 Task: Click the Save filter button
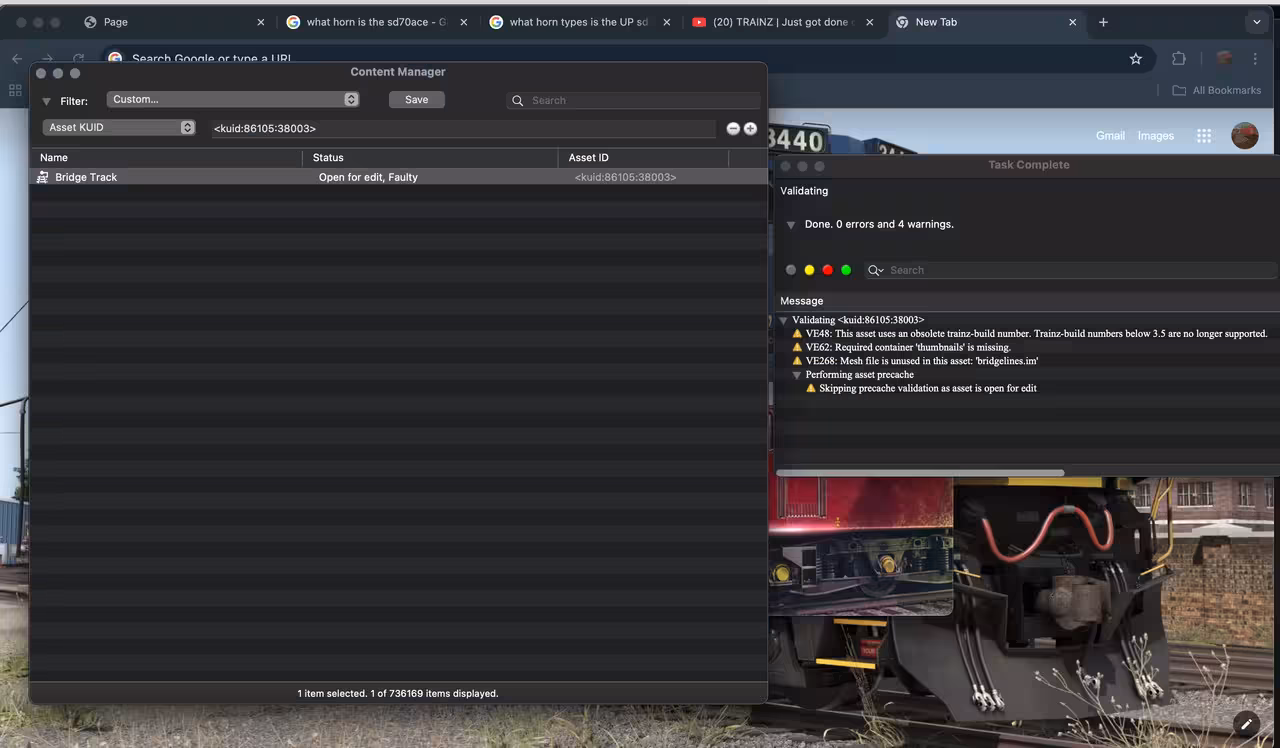417,99
